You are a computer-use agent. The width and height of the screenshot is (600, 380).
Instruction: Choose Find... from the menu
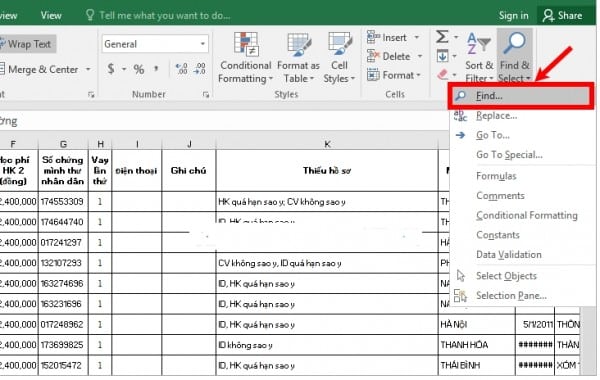click(521, 96)
